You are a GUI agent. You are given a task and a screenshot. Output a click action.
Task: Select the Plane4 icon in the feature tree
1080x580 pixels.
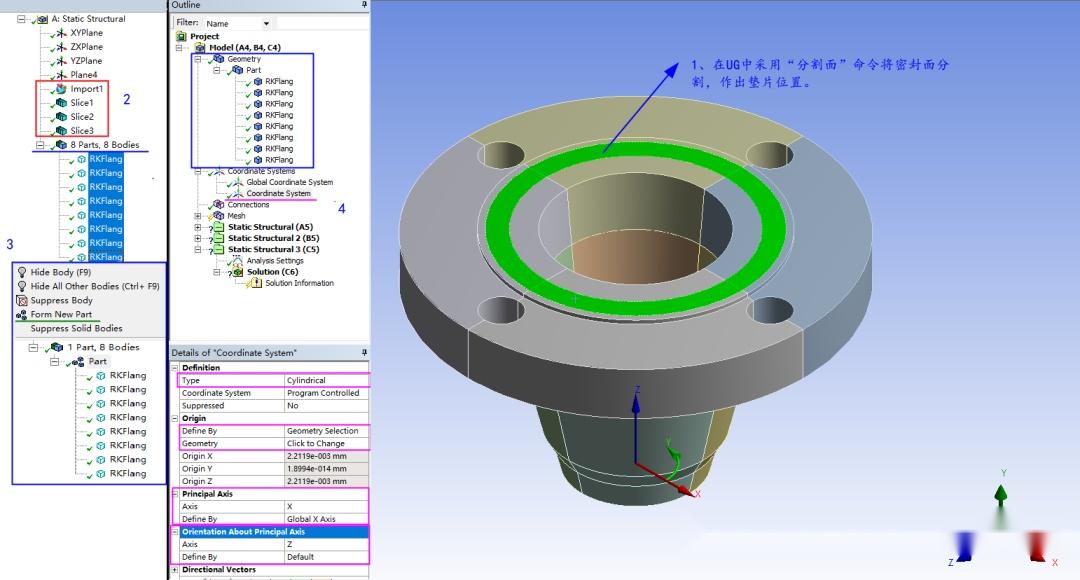[60, 74]
